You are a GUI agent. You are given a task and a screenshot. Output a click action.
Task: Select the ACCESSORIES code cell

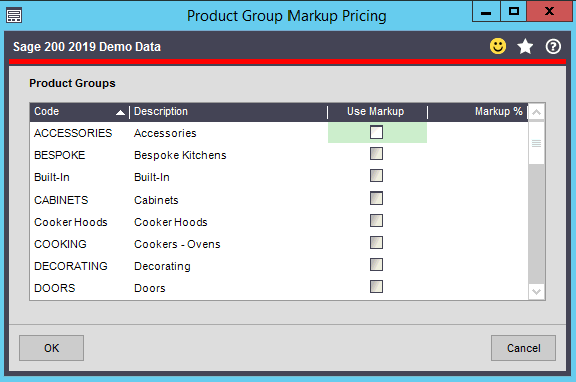80,133
